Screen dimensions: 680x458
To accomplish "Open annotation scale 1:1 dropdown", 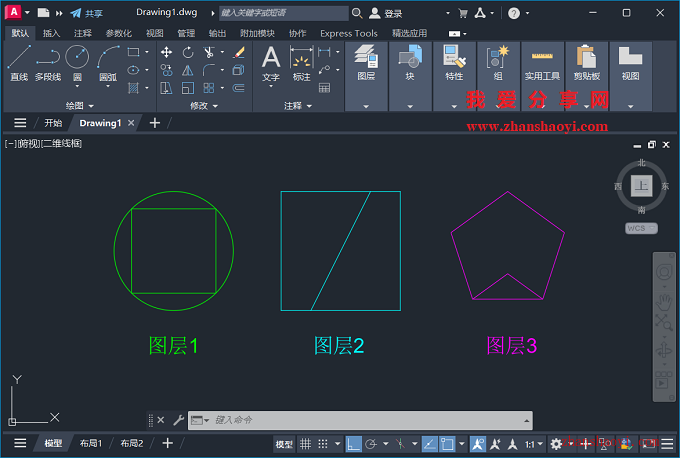I will pos(534,444).
